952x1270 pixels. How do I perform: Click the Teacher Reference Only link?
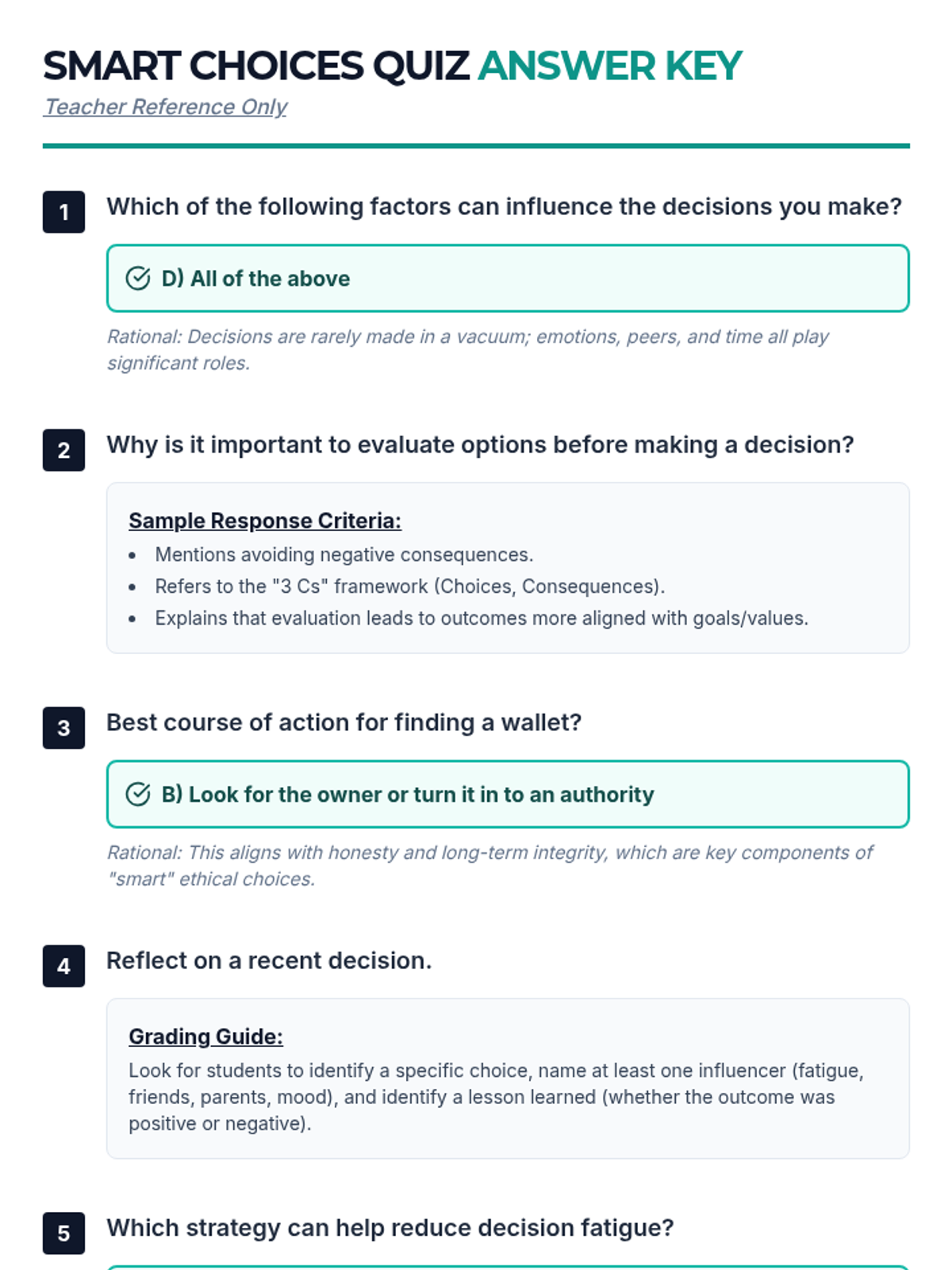coord(165,107)
